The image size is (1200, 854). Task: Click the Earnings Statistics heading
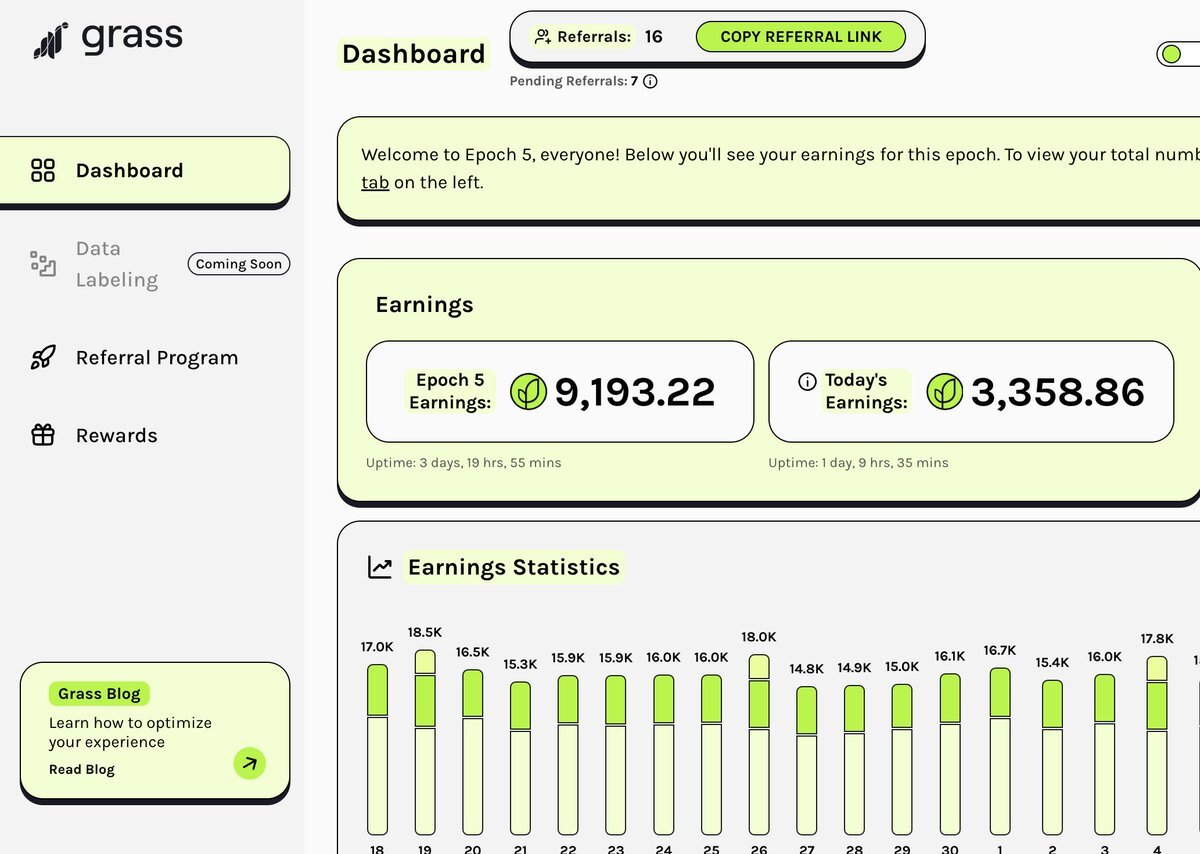(514, 568)
